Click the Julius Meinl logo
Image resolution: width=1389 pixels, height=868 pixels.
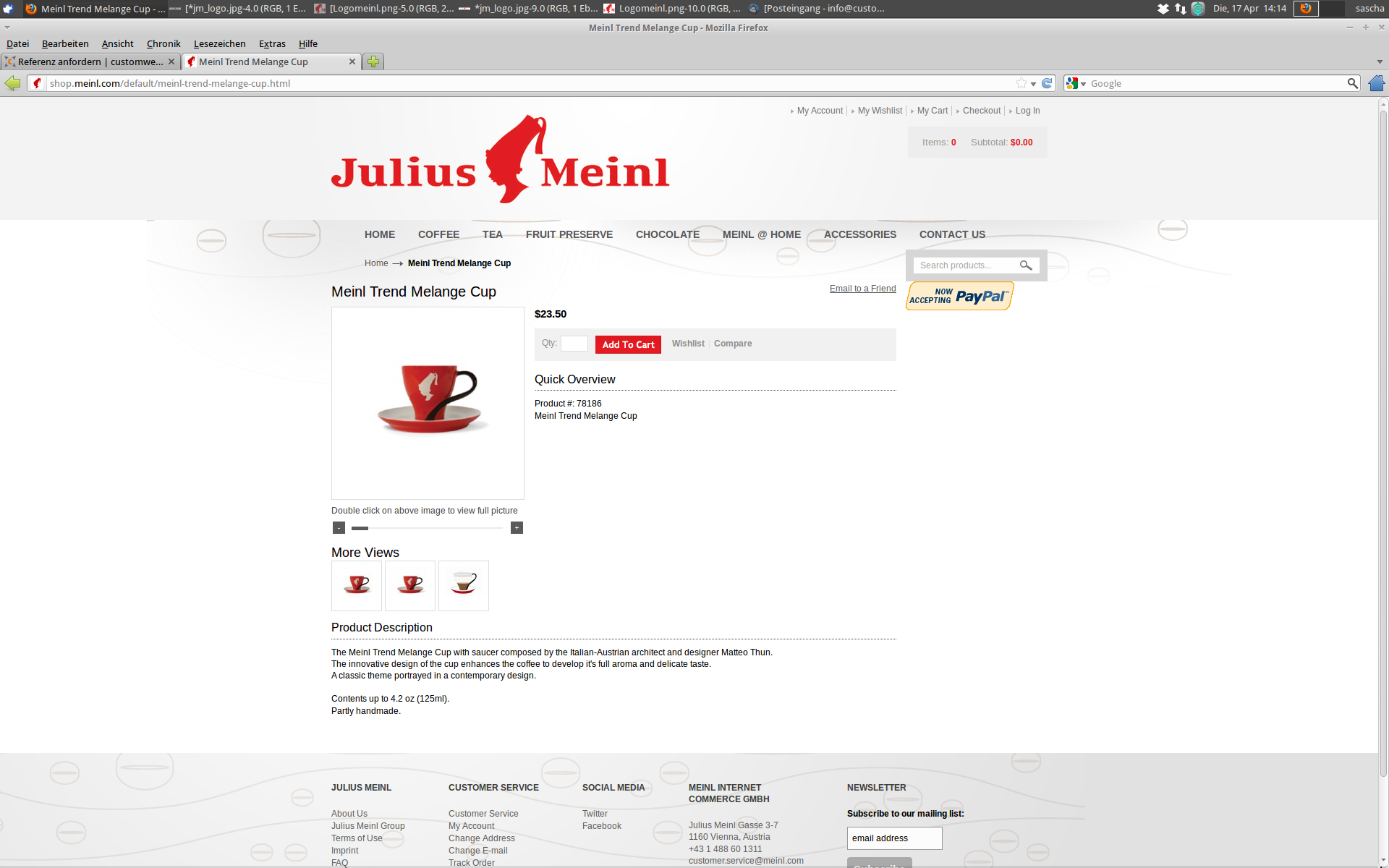[x=501, y=159]
